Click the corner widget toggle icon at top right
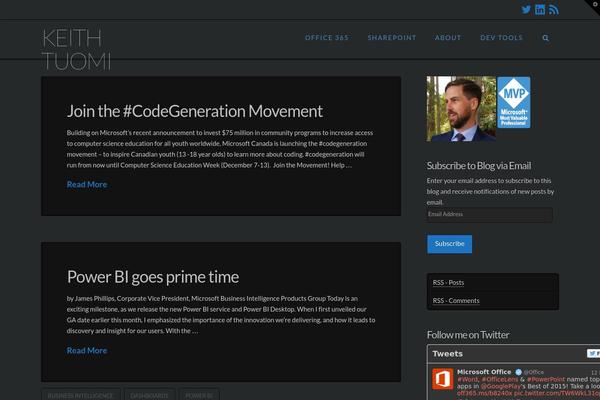Image resolution: width=600 pixels, height=400 pixels. point(594,5)
